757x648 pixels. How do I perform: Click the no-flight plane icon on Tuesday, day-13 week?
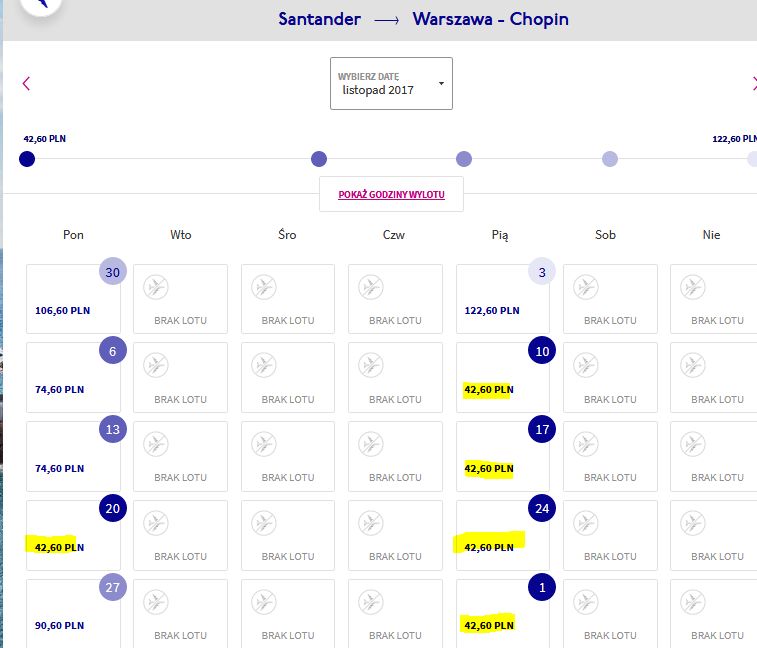coord(156,444)
